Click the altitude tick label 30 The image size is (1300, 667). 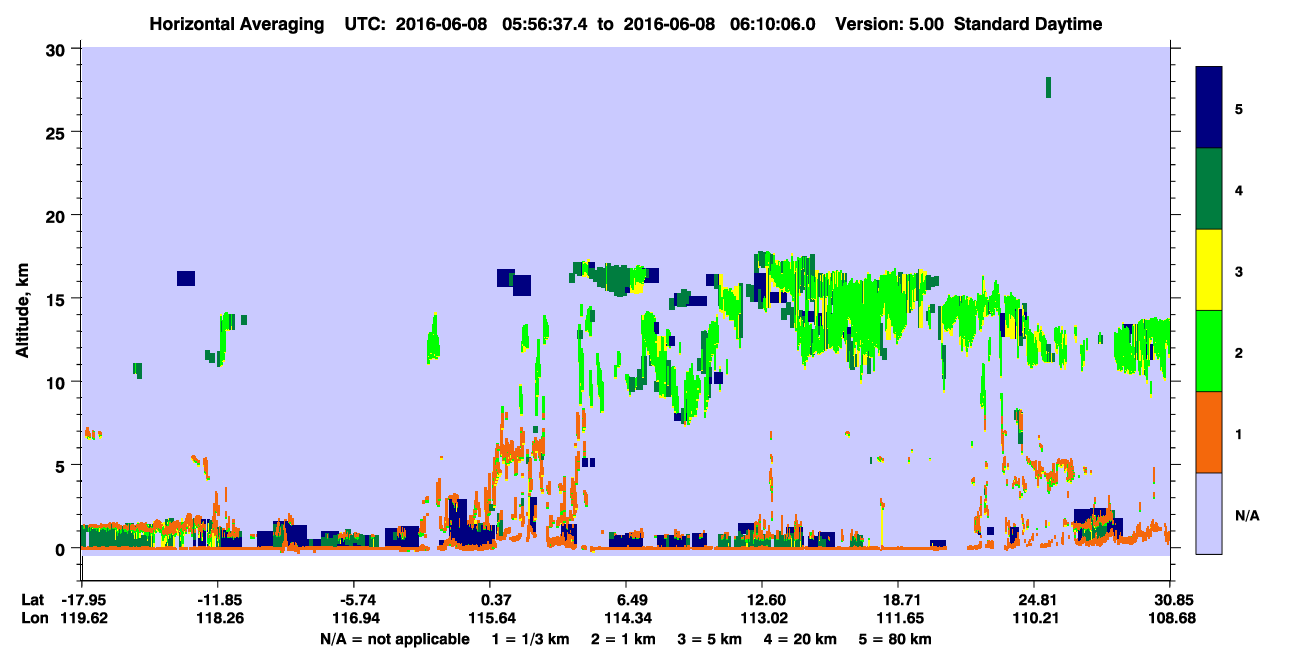(x=58, y=49)
